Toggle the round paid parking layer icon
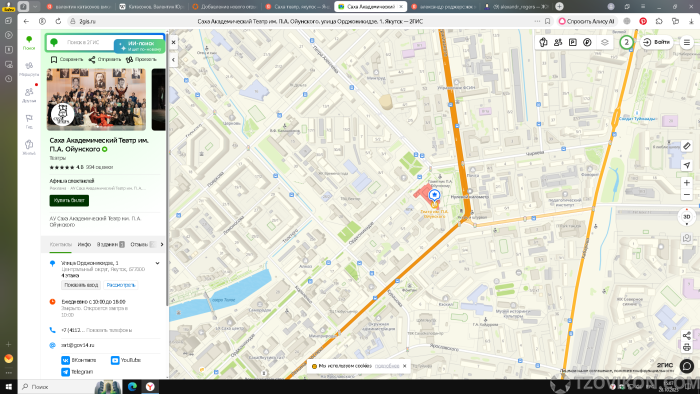The width and height of the screenshot is (700, 394). [x=588, y=42]
